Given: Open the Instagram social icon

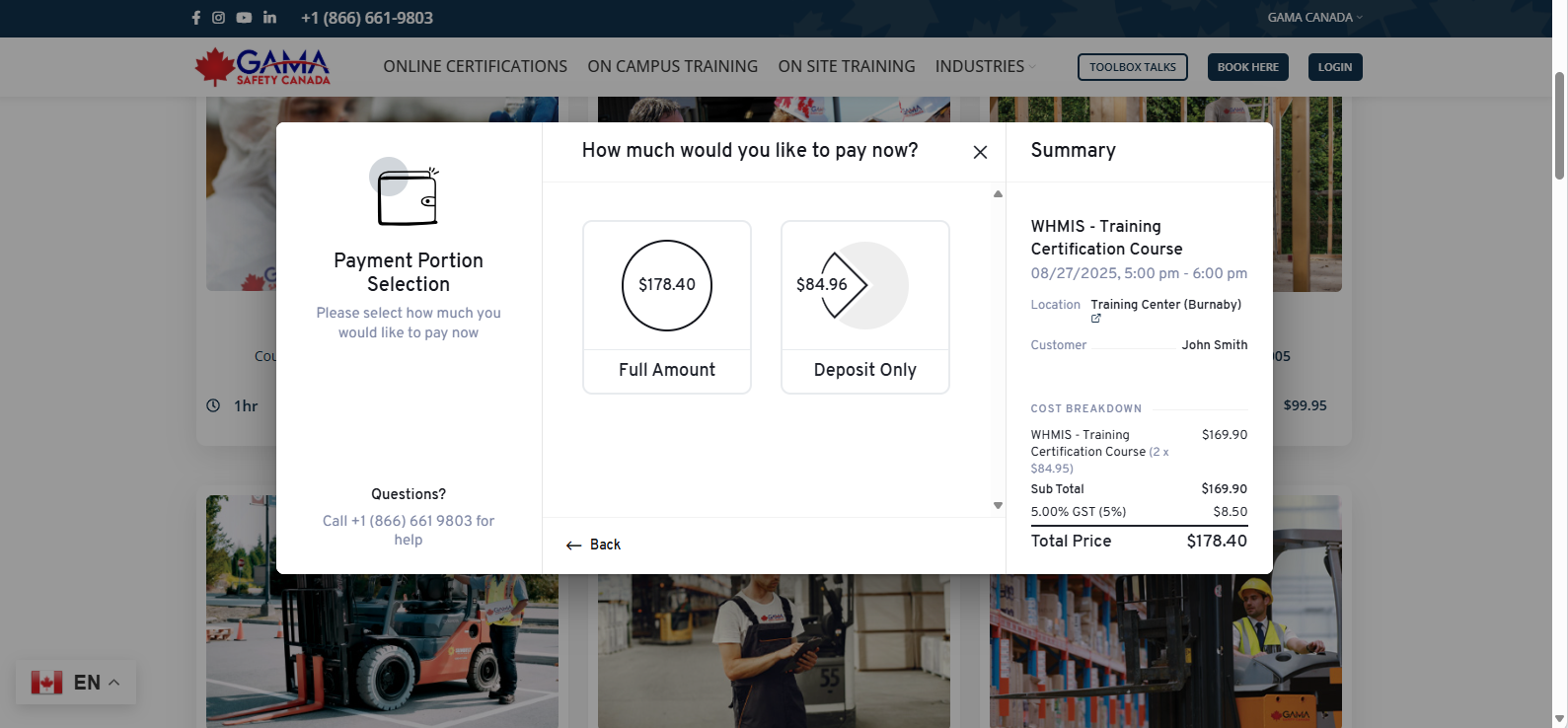Looking at the screenshot, I should pos(219,18).
